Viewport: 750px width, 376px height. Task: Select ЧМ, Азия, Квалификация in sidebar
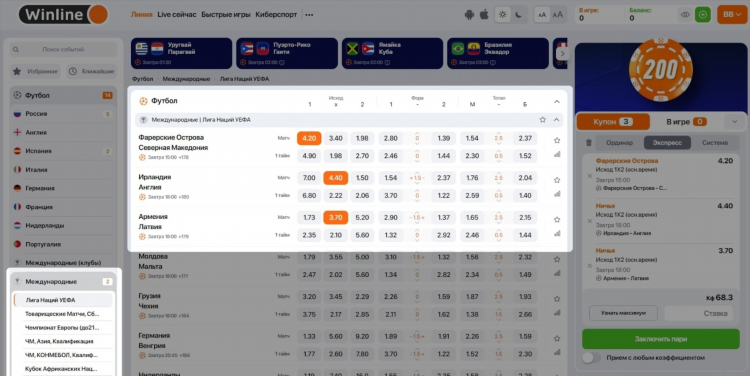point(63,341)
